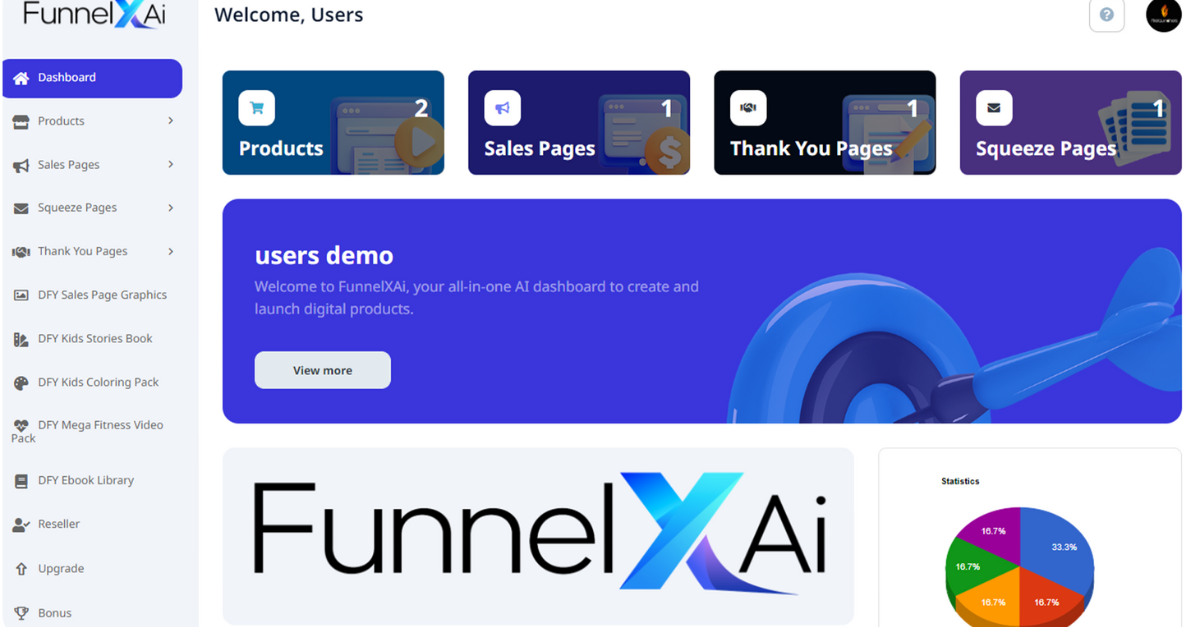Click the DFY Mega Fitness heart icon
Screen dimensions: 1200x627
pyautogui.click(x=21, y=425)
